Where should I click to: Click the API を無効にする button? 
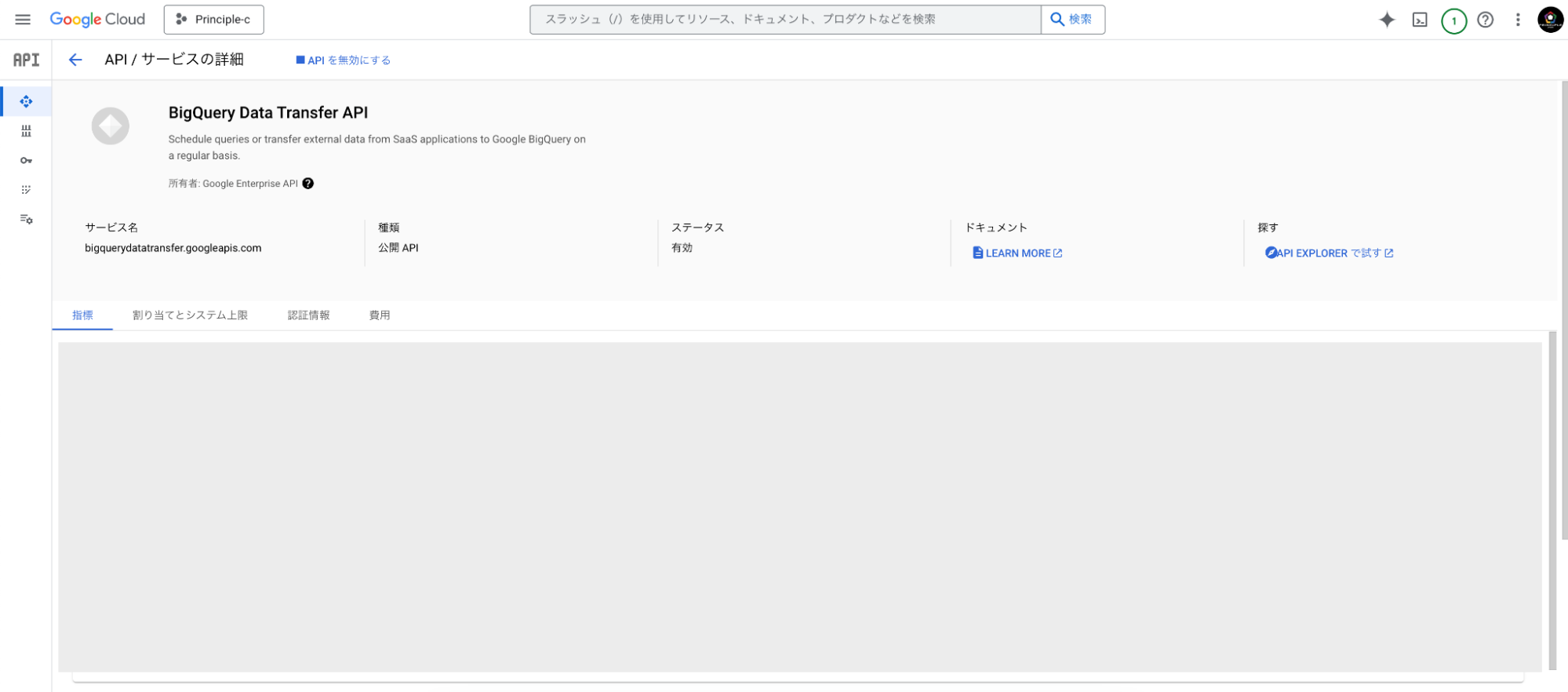[343, 60]
